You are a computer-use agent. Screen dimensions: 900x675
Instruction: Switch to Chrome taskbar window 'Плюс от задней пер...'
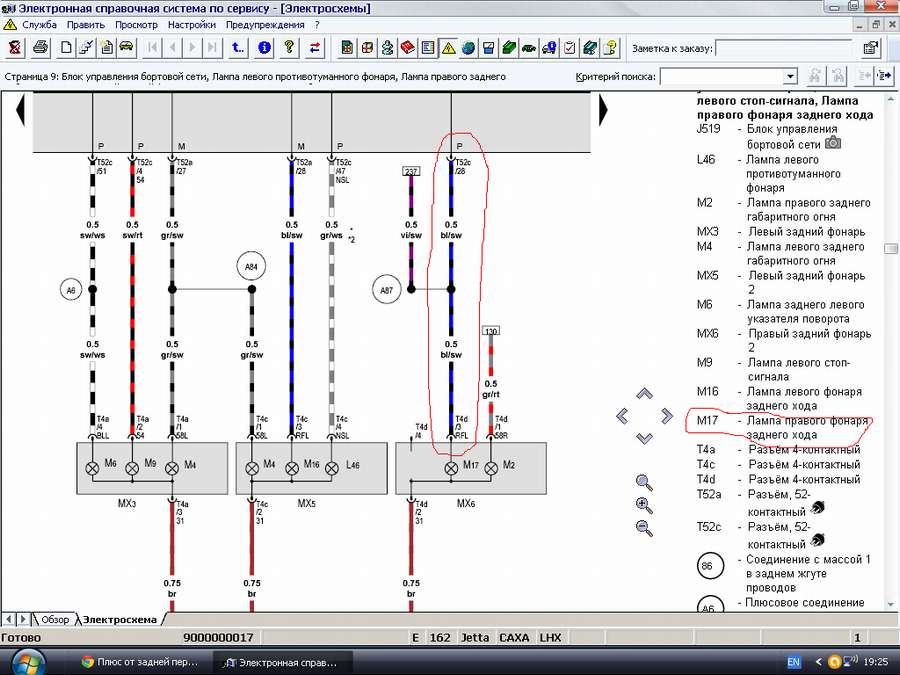click(x=139, y=662)
